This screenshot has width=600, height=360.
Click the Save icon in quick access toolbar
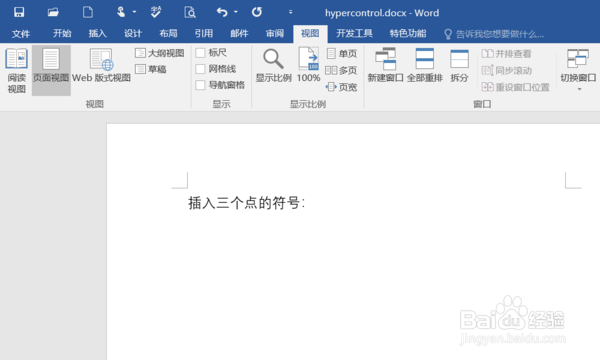pos(19,12)
